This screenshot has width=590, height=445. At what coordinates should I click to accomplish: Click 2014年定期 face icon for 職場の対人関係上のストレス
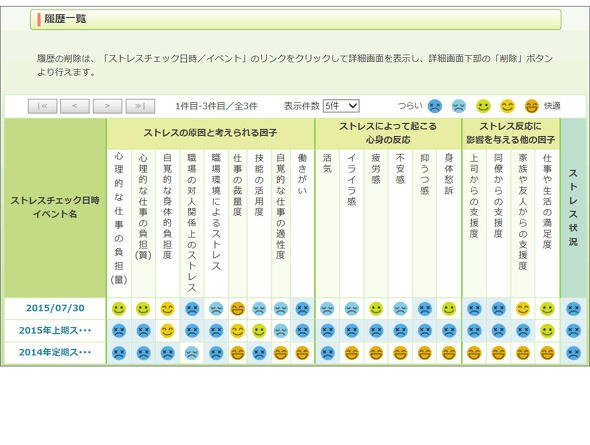(x=192, y=353)
